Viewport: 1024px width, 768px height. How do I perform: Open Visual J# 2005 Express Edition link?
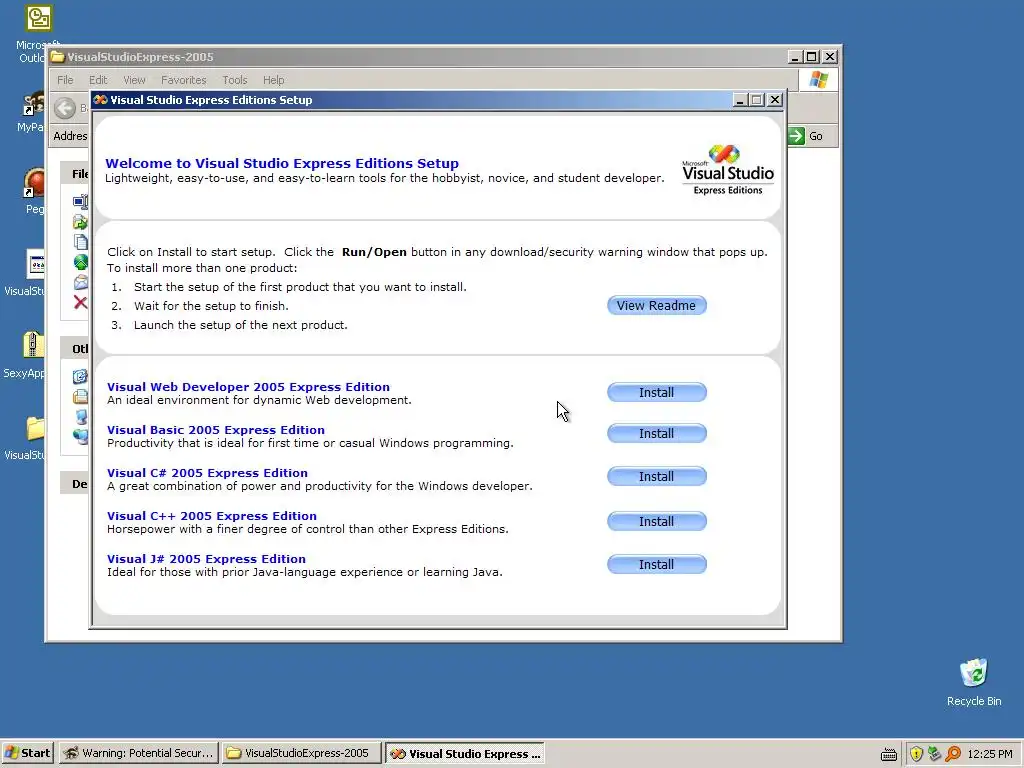click(206, 559)
